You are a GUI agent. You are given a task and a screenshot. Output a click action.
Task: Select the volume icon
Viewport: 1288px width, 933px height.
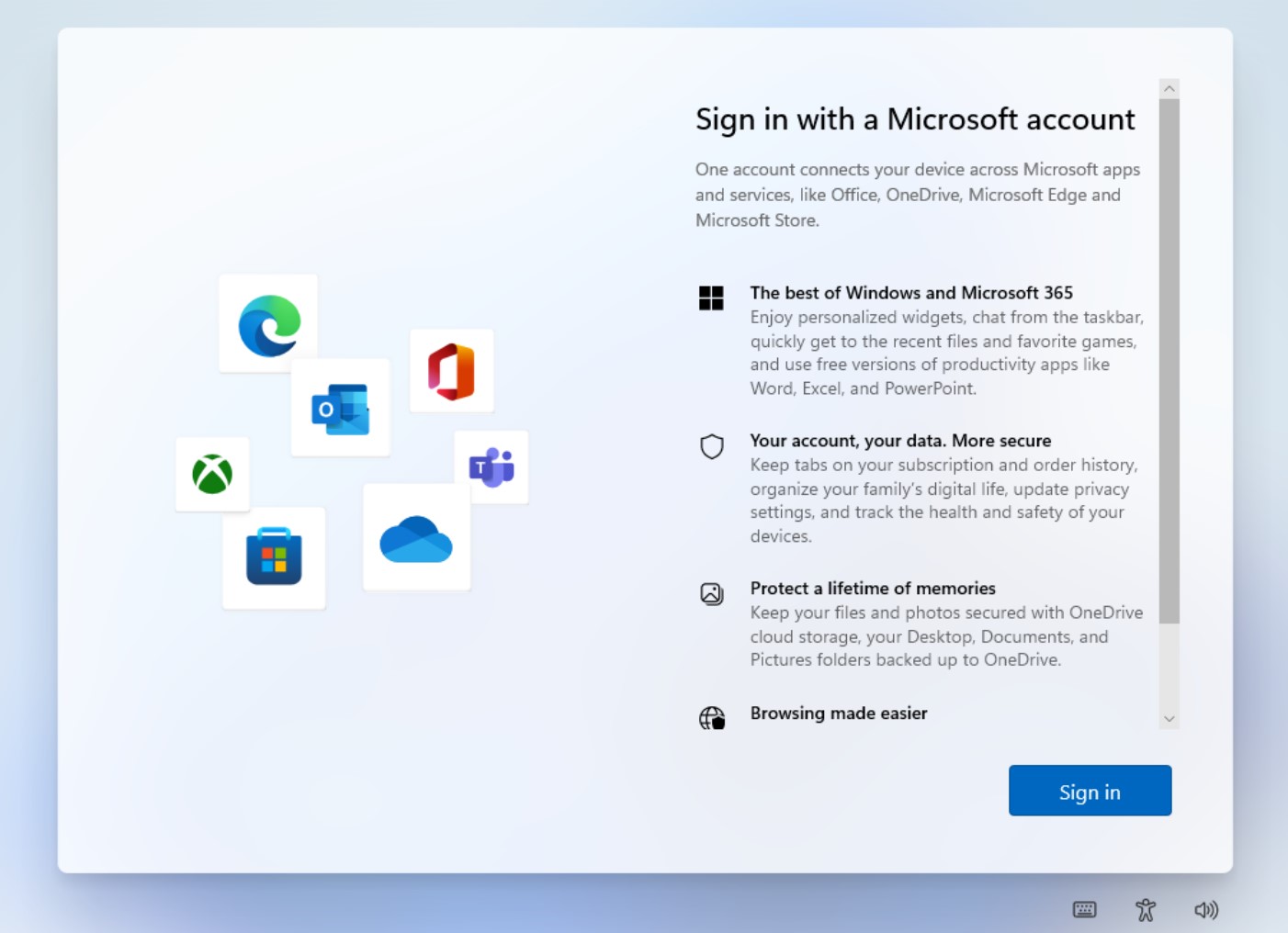pyautogui.click(x=1206, y=909)
